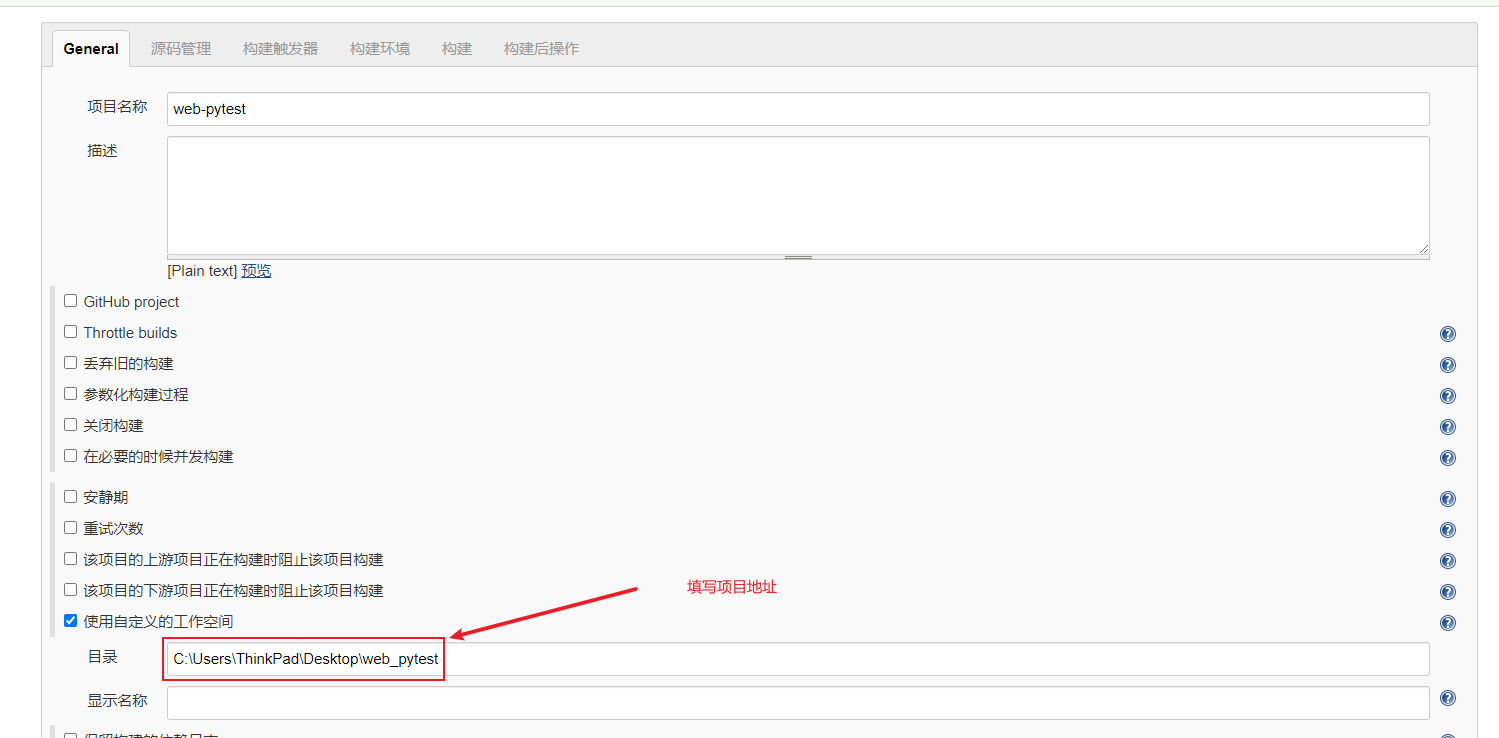
Task: Open the 参数化构建过程 help icon
Action: pyautogui.click(x=1447, y=396)
